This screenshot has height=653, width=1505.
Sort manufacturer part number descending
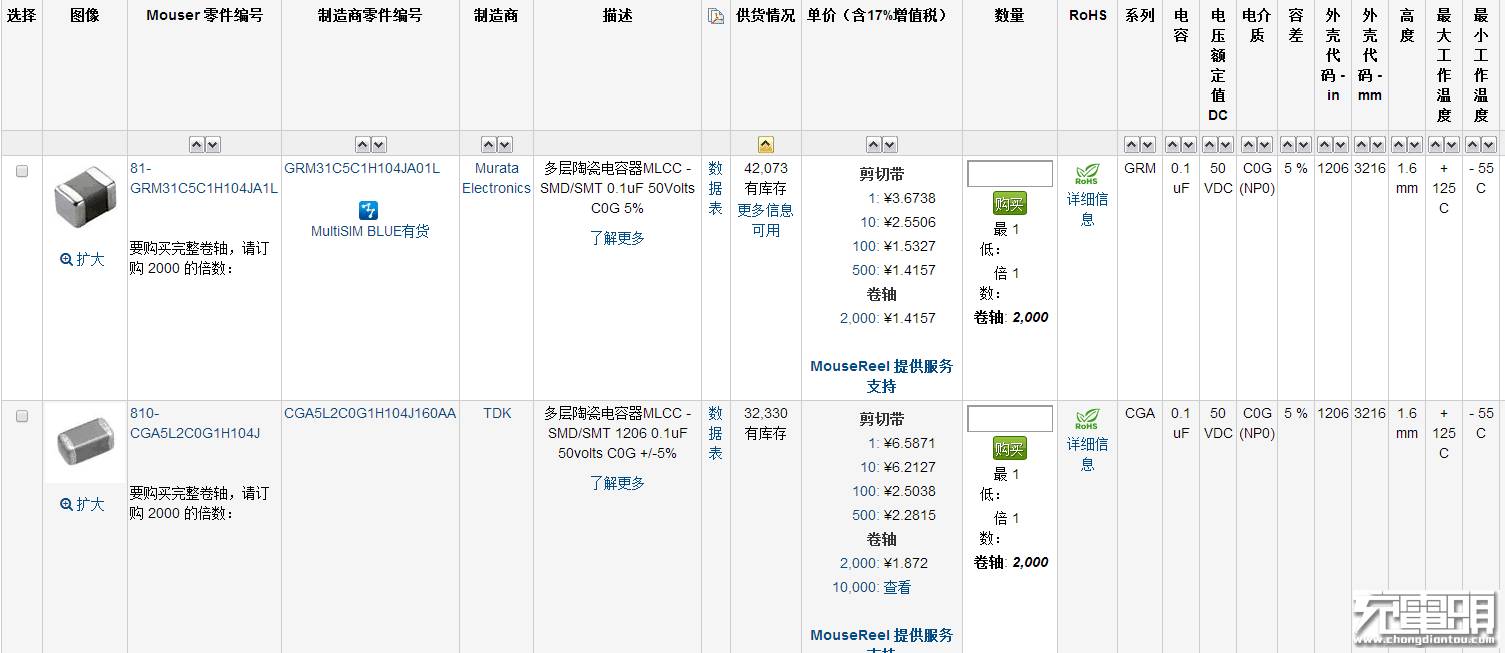tap(378, 145)
